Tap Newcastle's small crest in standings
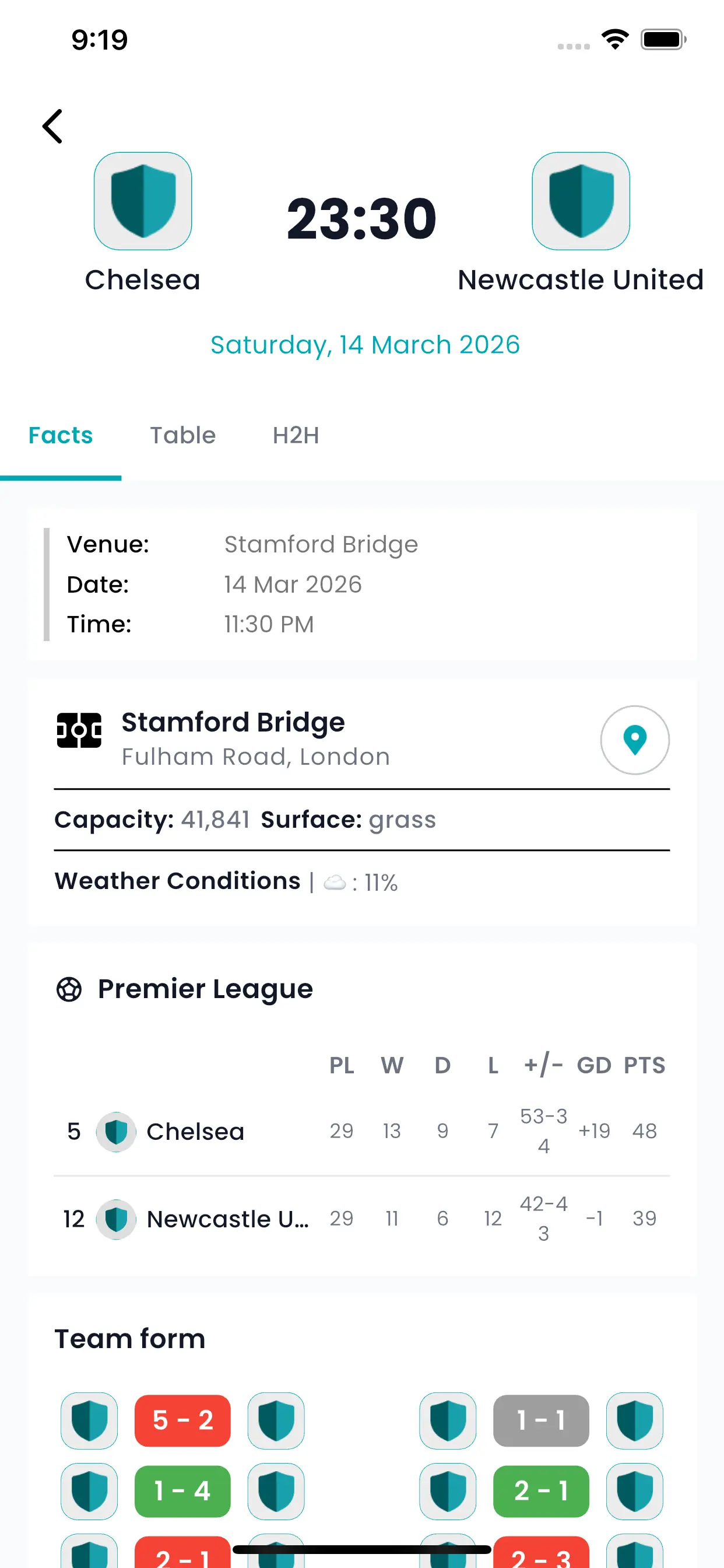The width and height of the screenshot is (724, 1568). (115, 1219)
